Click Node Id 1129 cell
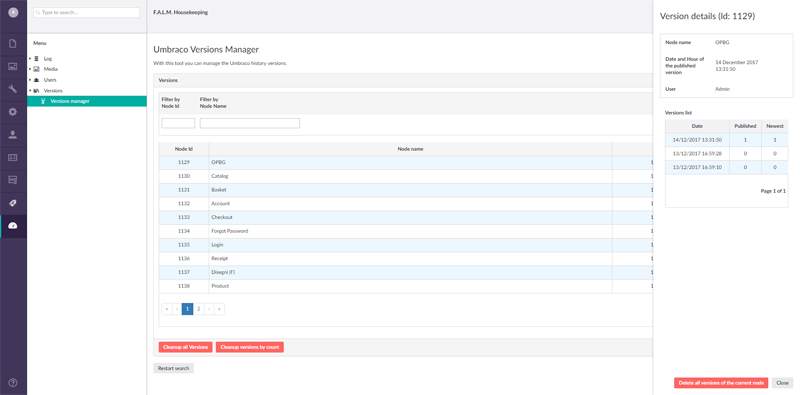The height and width of the screenshot is (395, 800). pyautogui.click(x=184, y=162)
